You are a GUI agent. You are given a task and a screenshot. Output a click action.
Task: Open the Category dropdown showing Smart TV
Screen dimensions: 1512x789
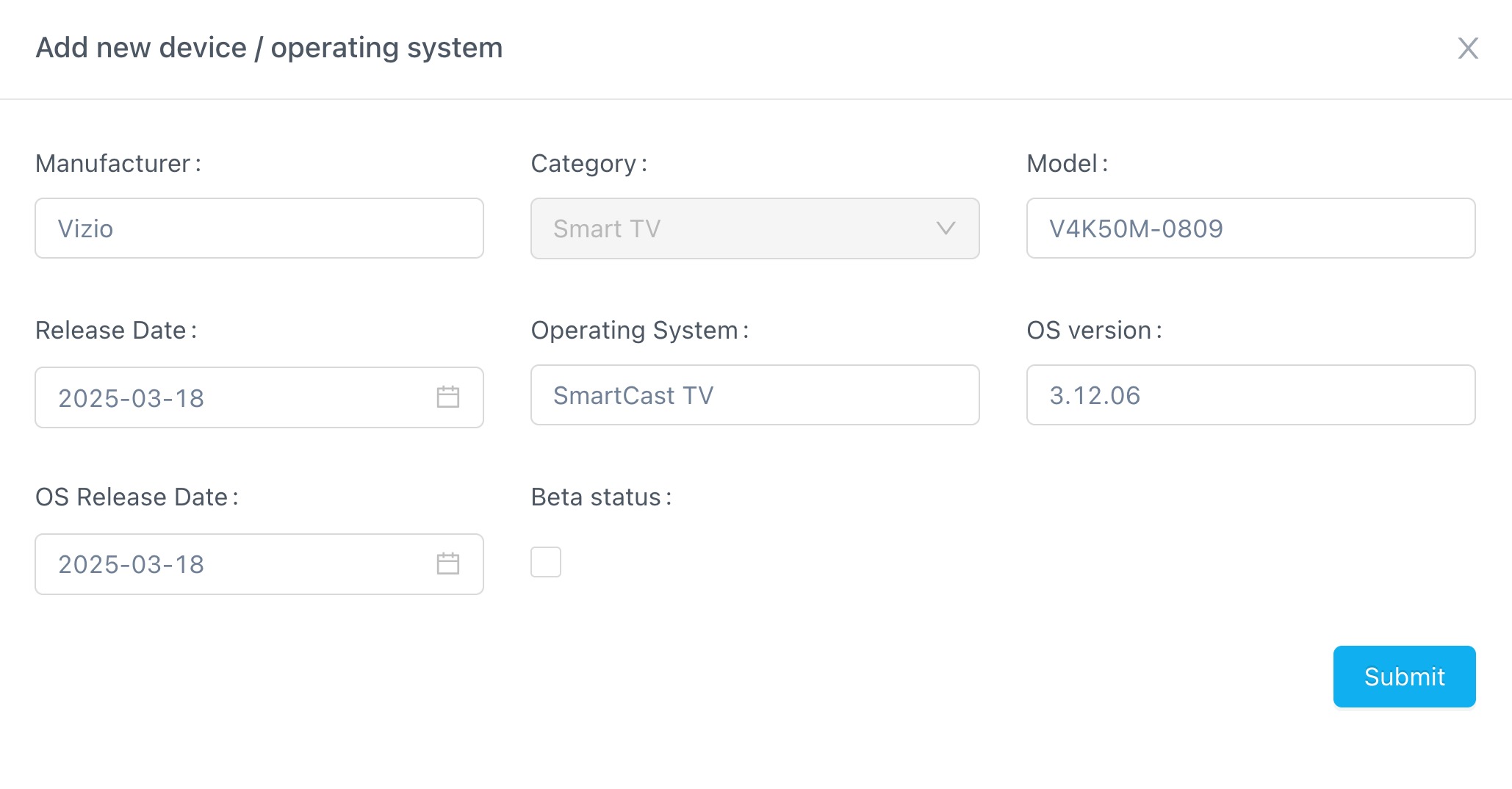(754, 228)
